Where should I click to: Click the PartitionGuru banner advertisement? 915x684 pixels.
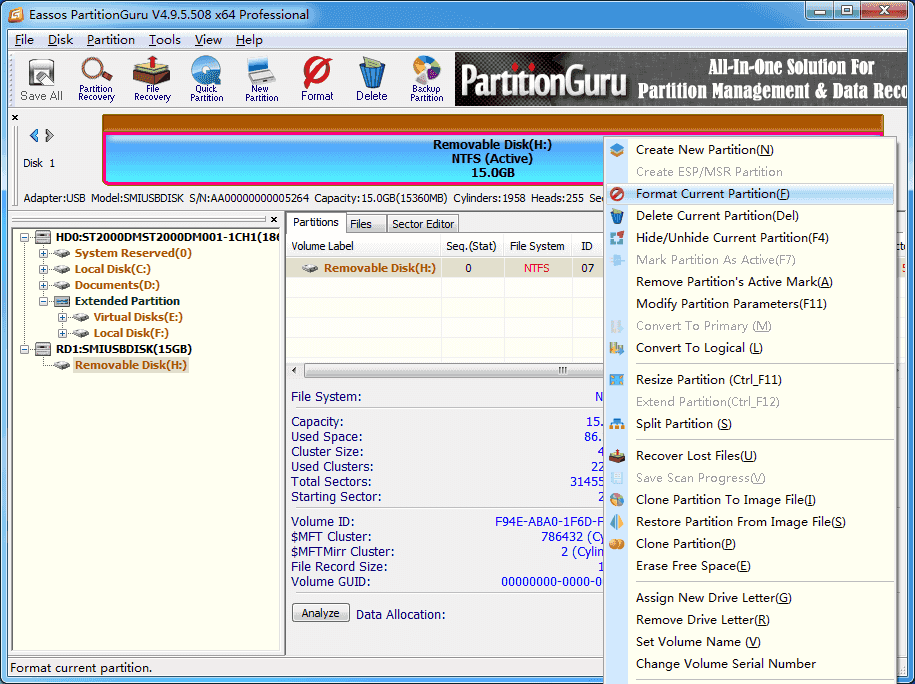tap(680, 79)
